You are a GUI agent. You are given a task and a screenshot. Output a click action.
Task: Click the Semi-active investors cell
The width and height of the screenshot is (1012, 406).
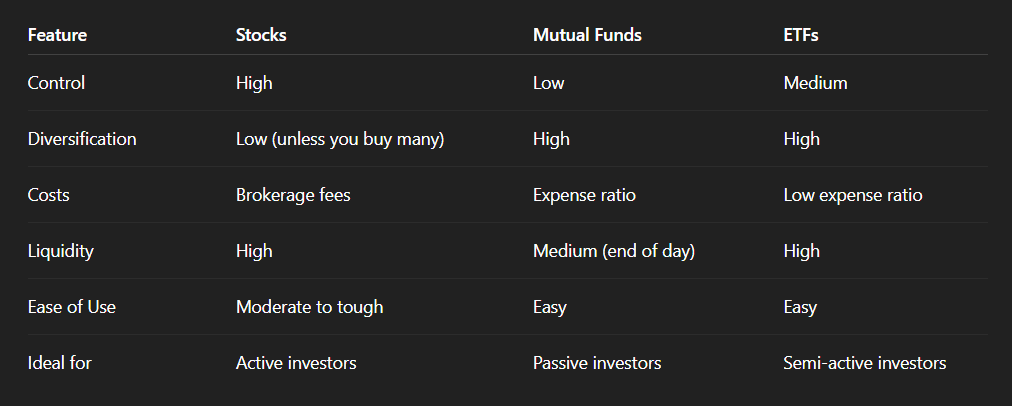tap(864, 363)
